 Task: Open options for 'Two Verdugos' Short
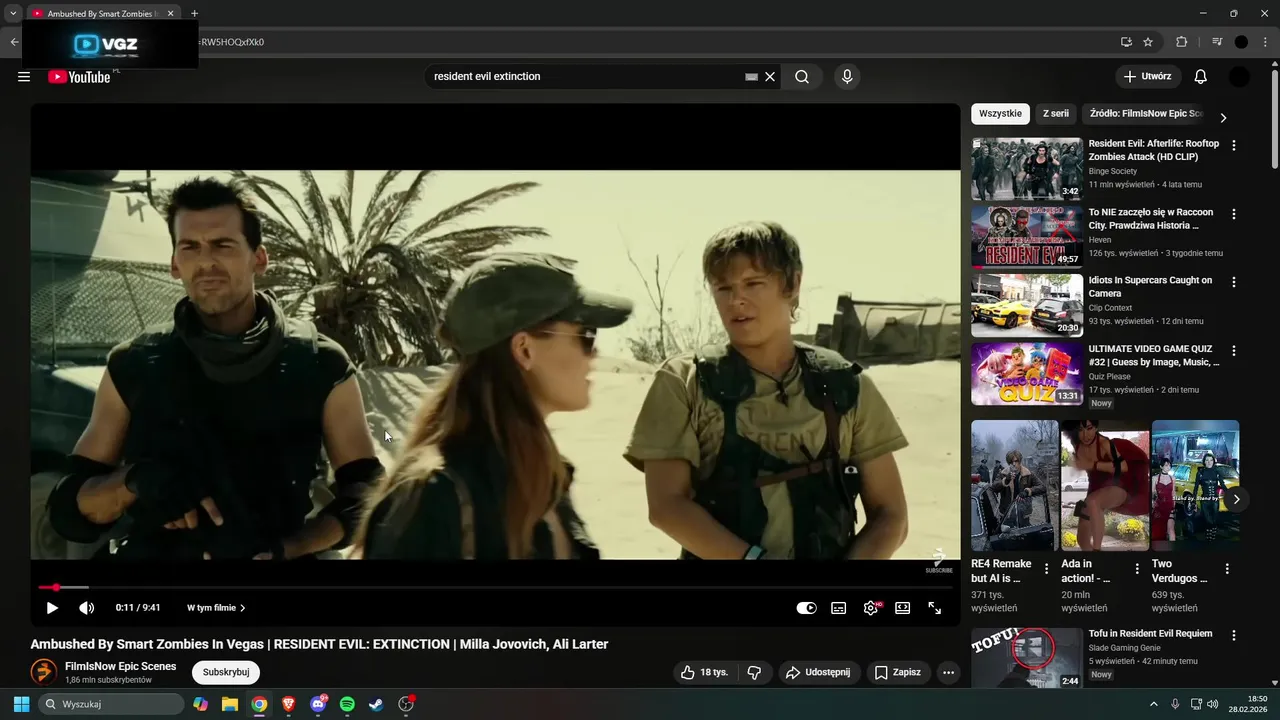[1227, 569]
